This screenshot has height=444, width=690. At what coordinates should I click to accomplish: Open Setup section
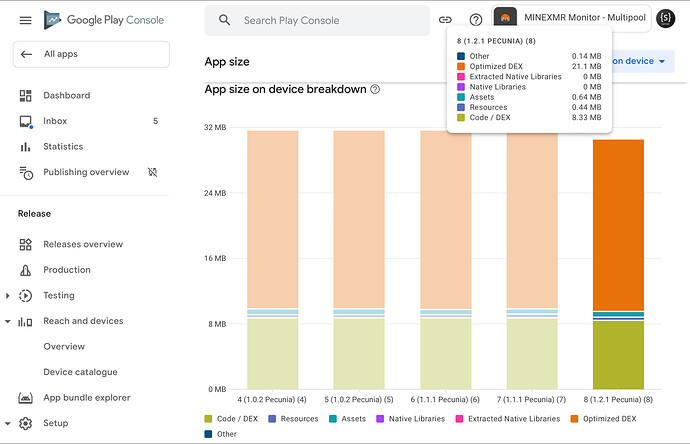coord(55,423)
